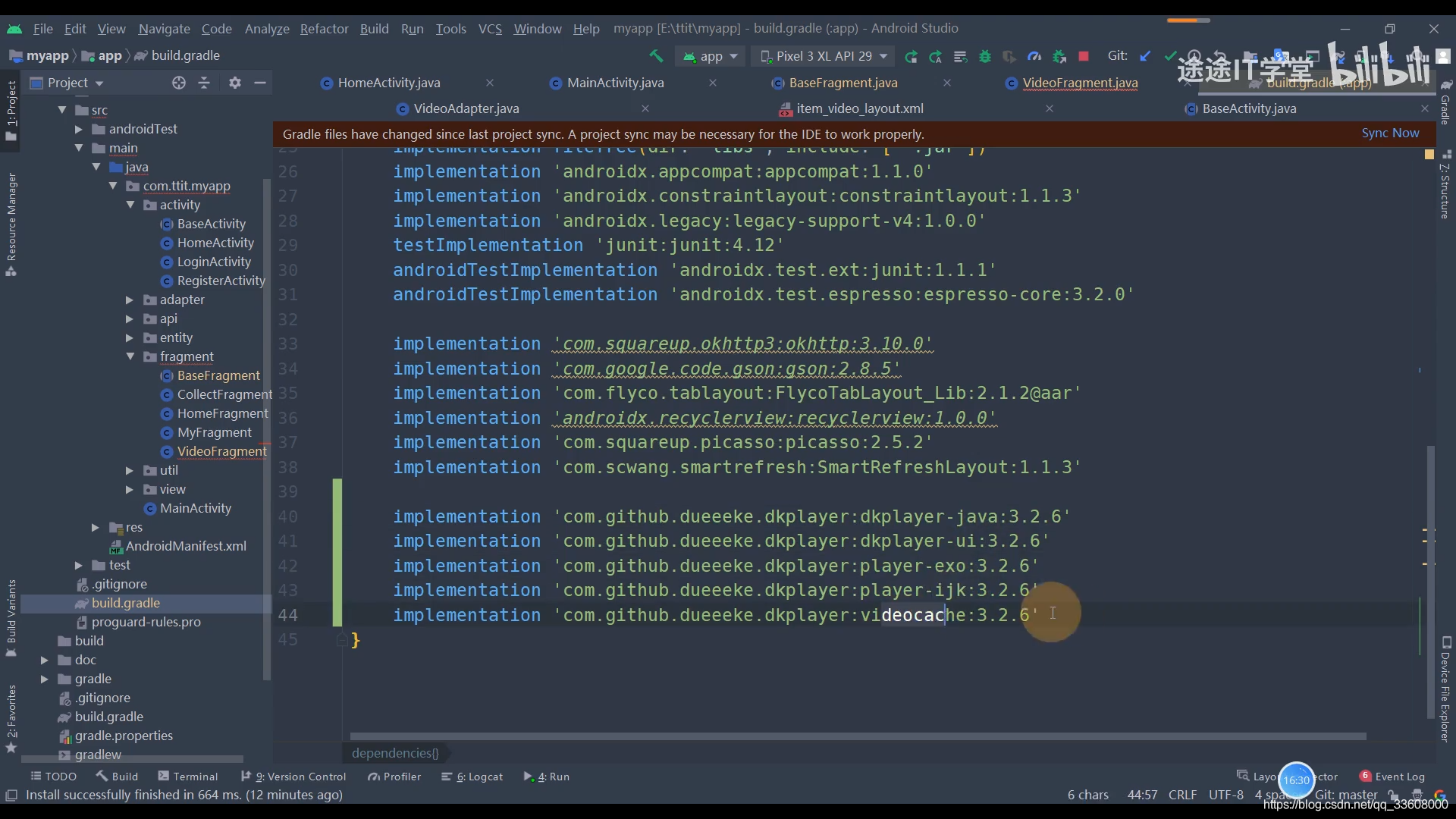Select the dependencies{} breadcrumb
Screen dimensions: 1456x819
pos(395,753)
